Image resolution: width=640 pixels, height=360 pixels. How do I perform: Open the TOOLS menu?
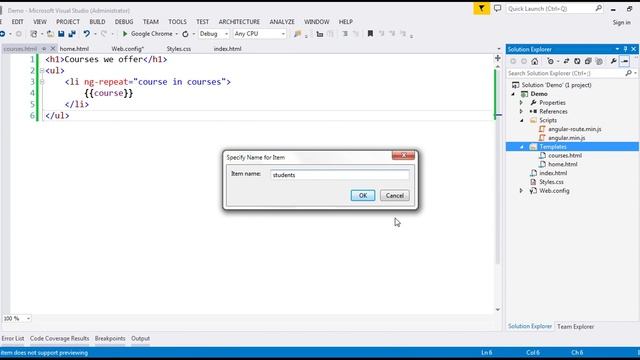pyautogui.click(x=177, y=22)
